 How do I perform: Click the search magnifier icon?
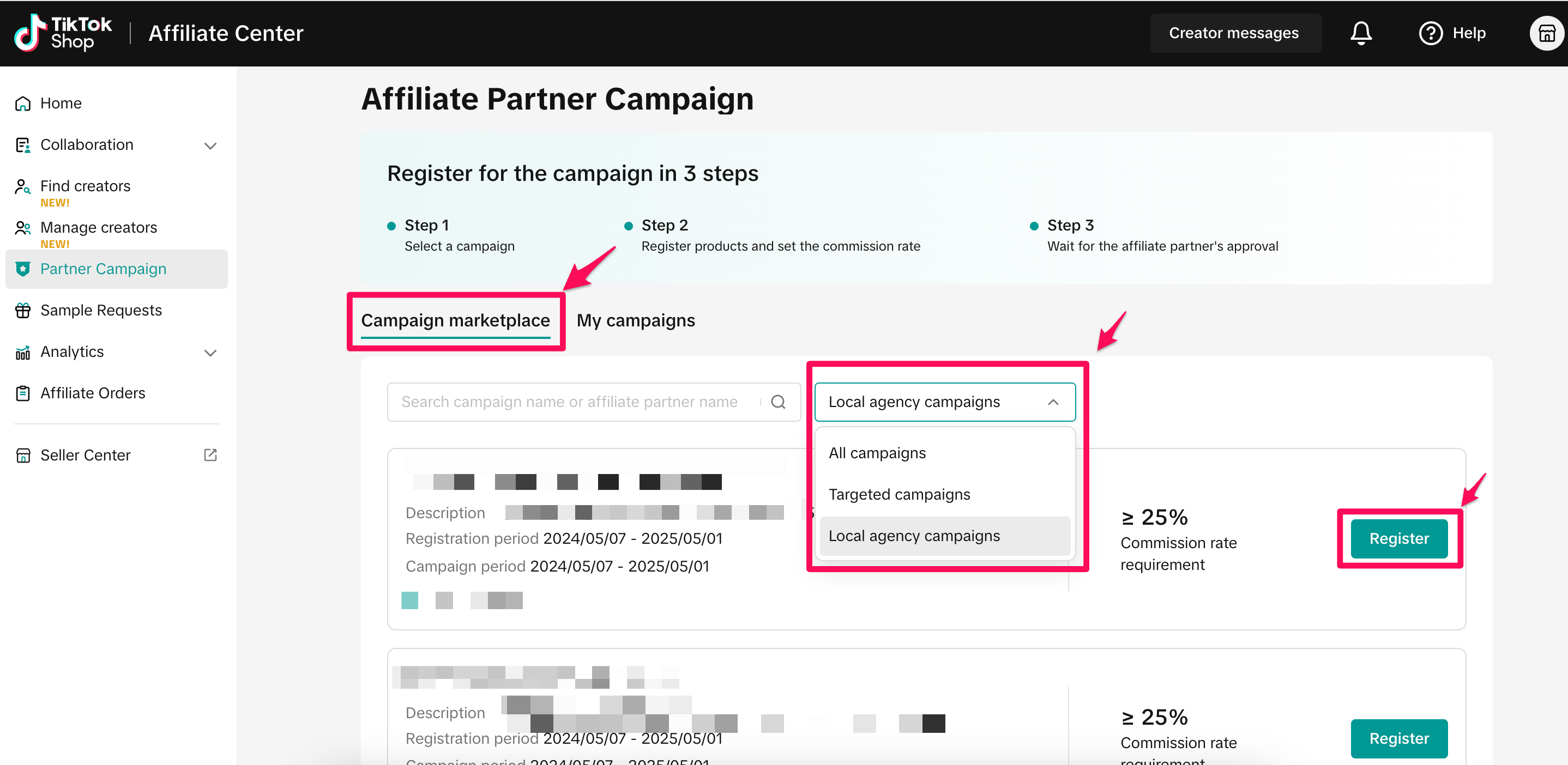778,402
